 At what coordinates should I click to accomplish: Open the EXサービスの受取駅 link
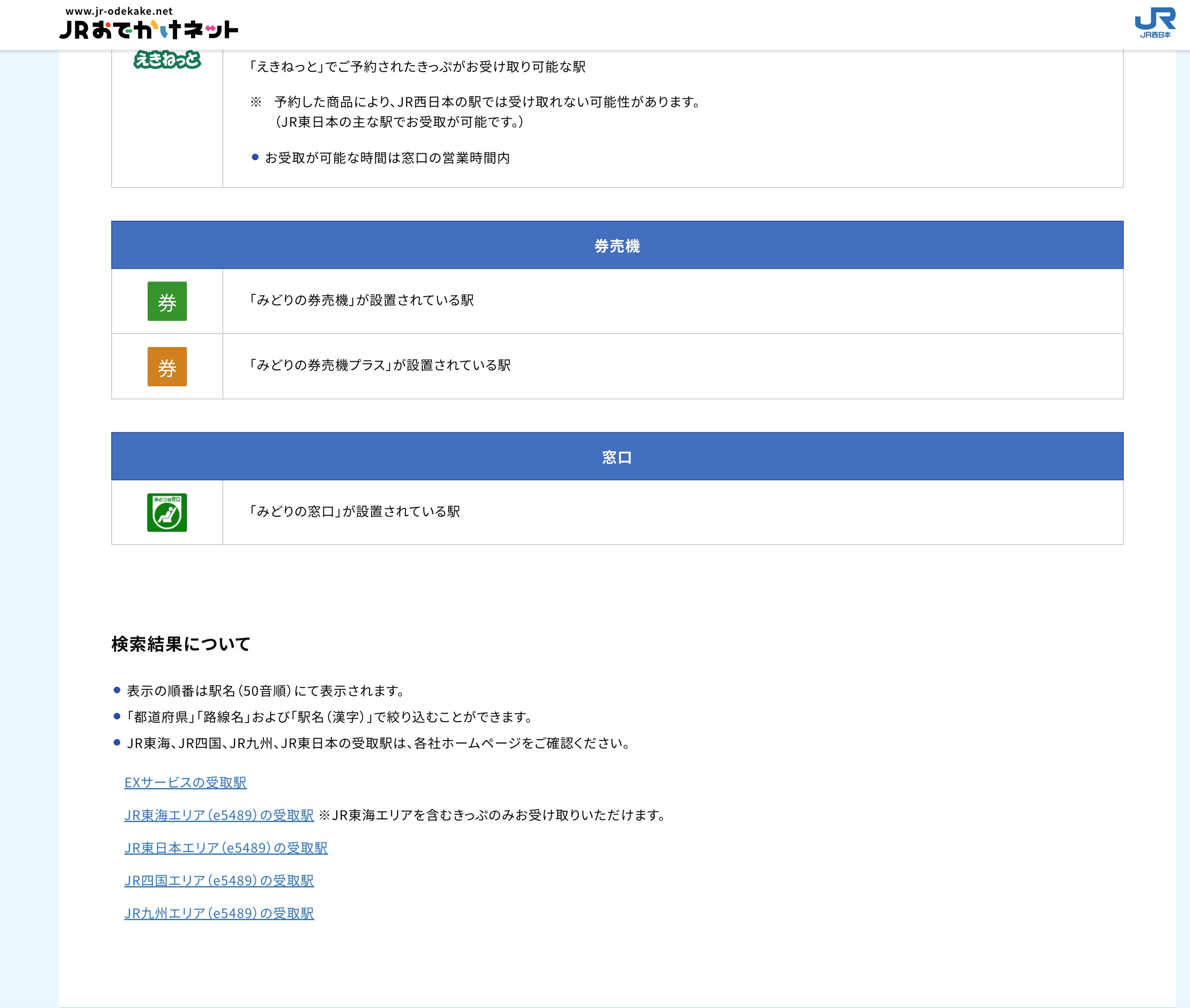tap(185, 783)
